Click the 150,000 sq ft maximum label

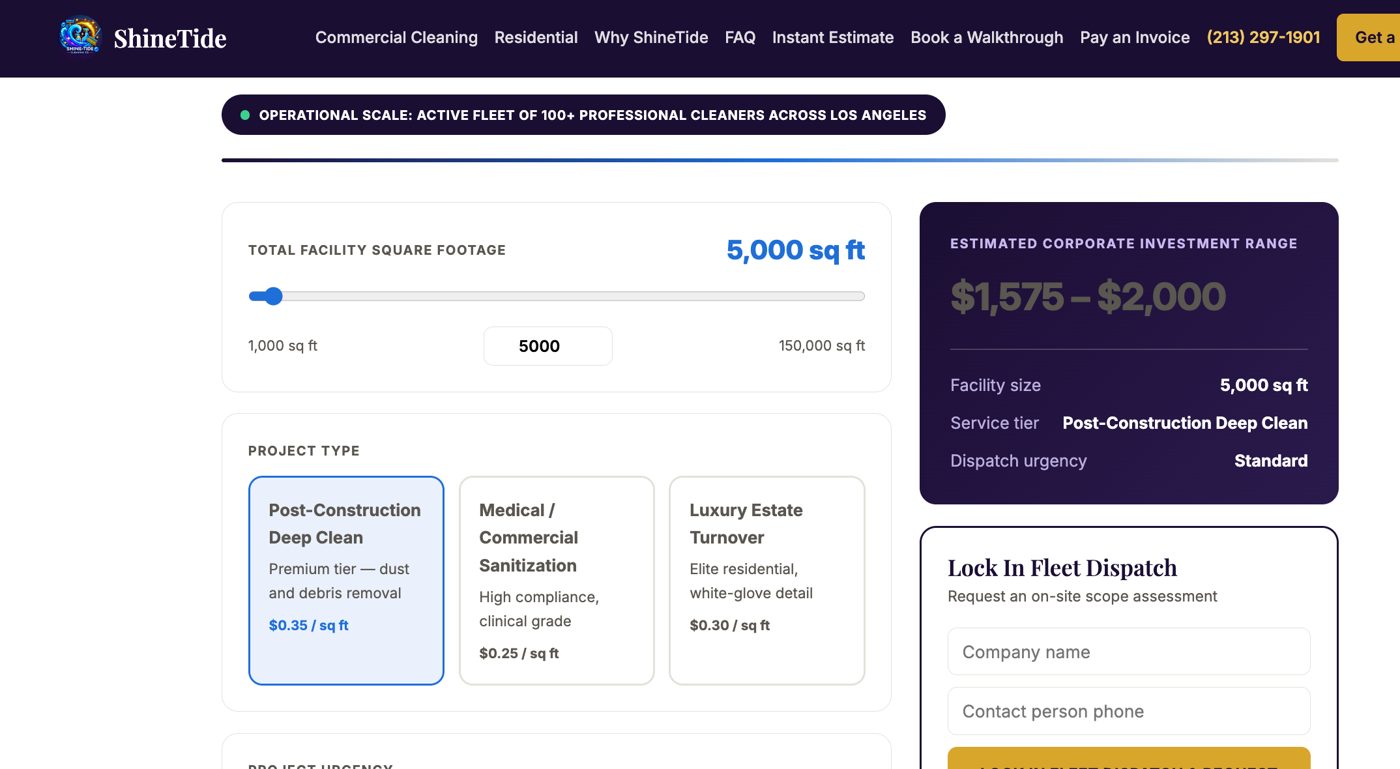point(822,346)
